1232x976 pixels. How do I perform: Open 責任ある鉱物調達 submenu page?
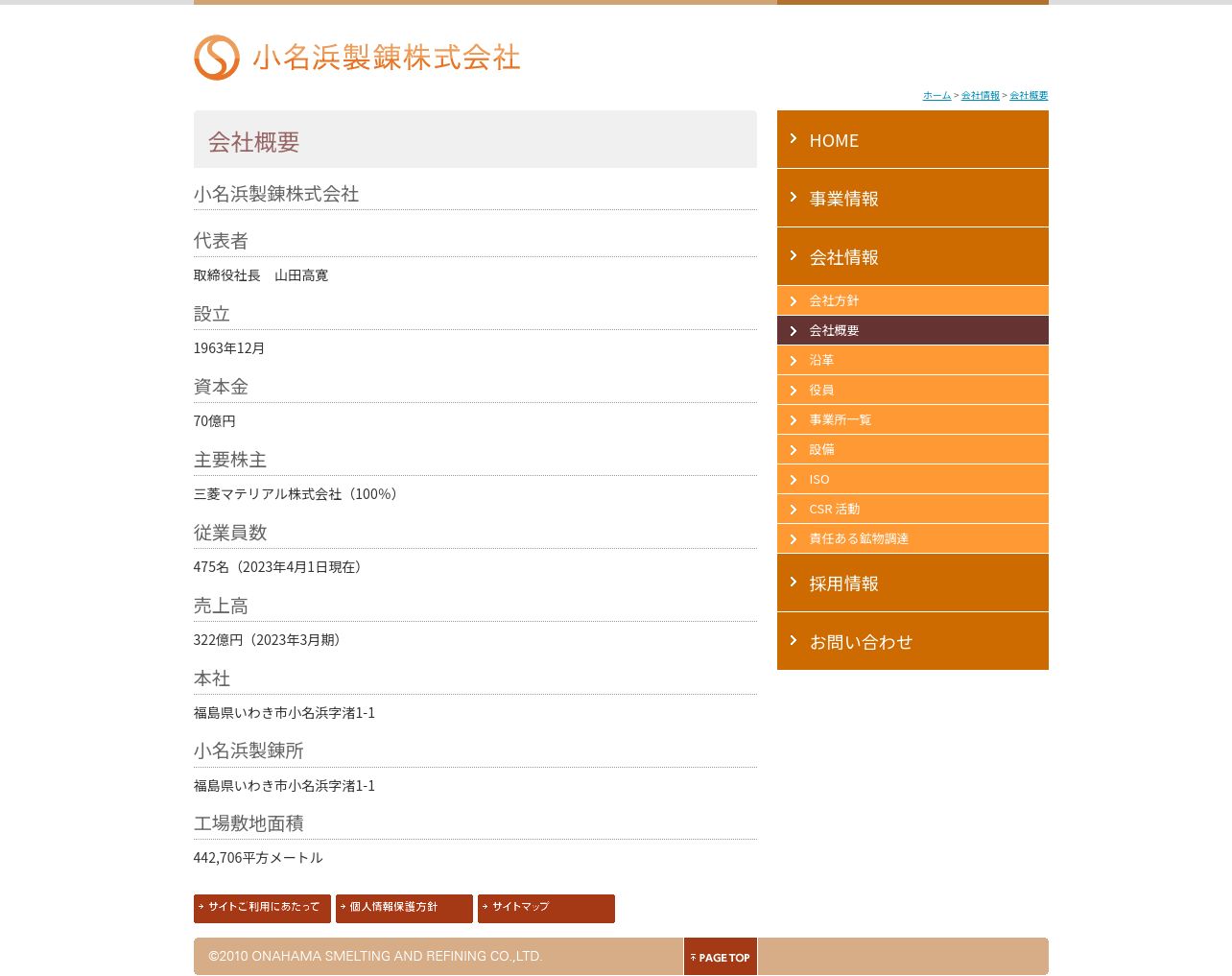(912, 538)
